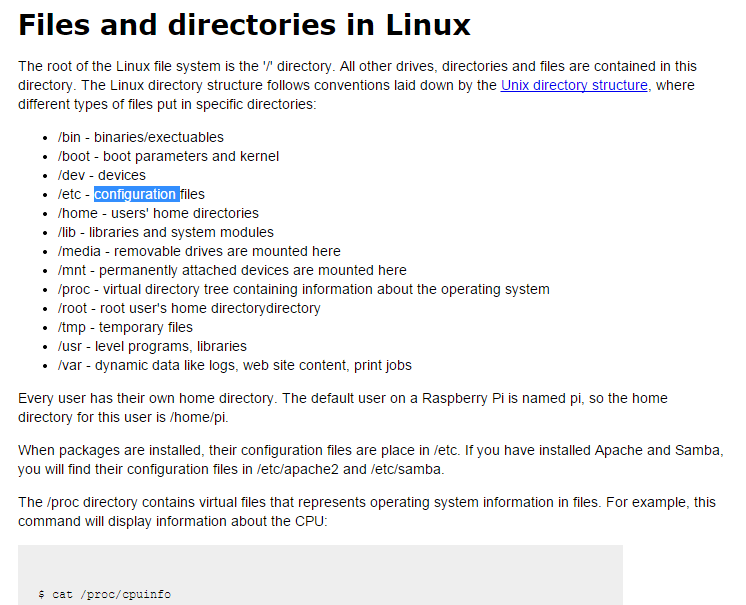Click the /var dynamic data entry
This screenshot has height=605, width=746.
pyautogui.click(x=235, y=365)
